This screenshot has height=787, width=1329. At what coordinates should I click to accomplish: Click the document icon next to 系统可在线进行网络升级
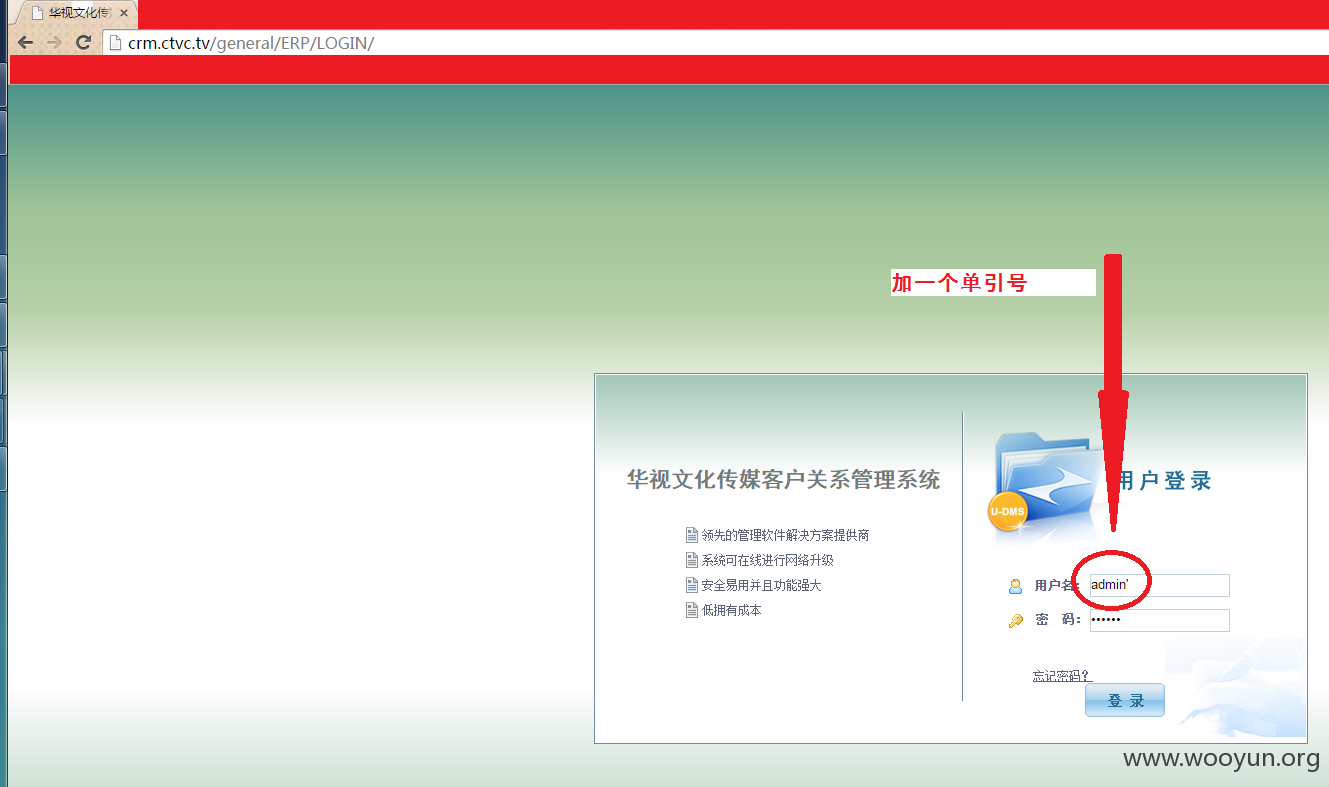691,560
